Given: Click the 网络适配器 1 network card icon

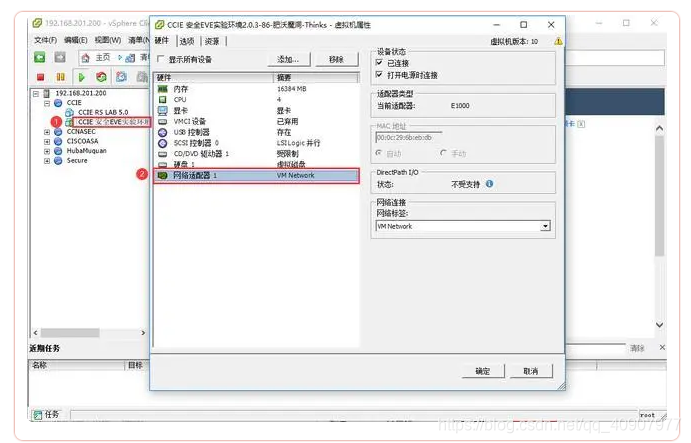Looking at the screenshot, I should [x=163, y=175].
